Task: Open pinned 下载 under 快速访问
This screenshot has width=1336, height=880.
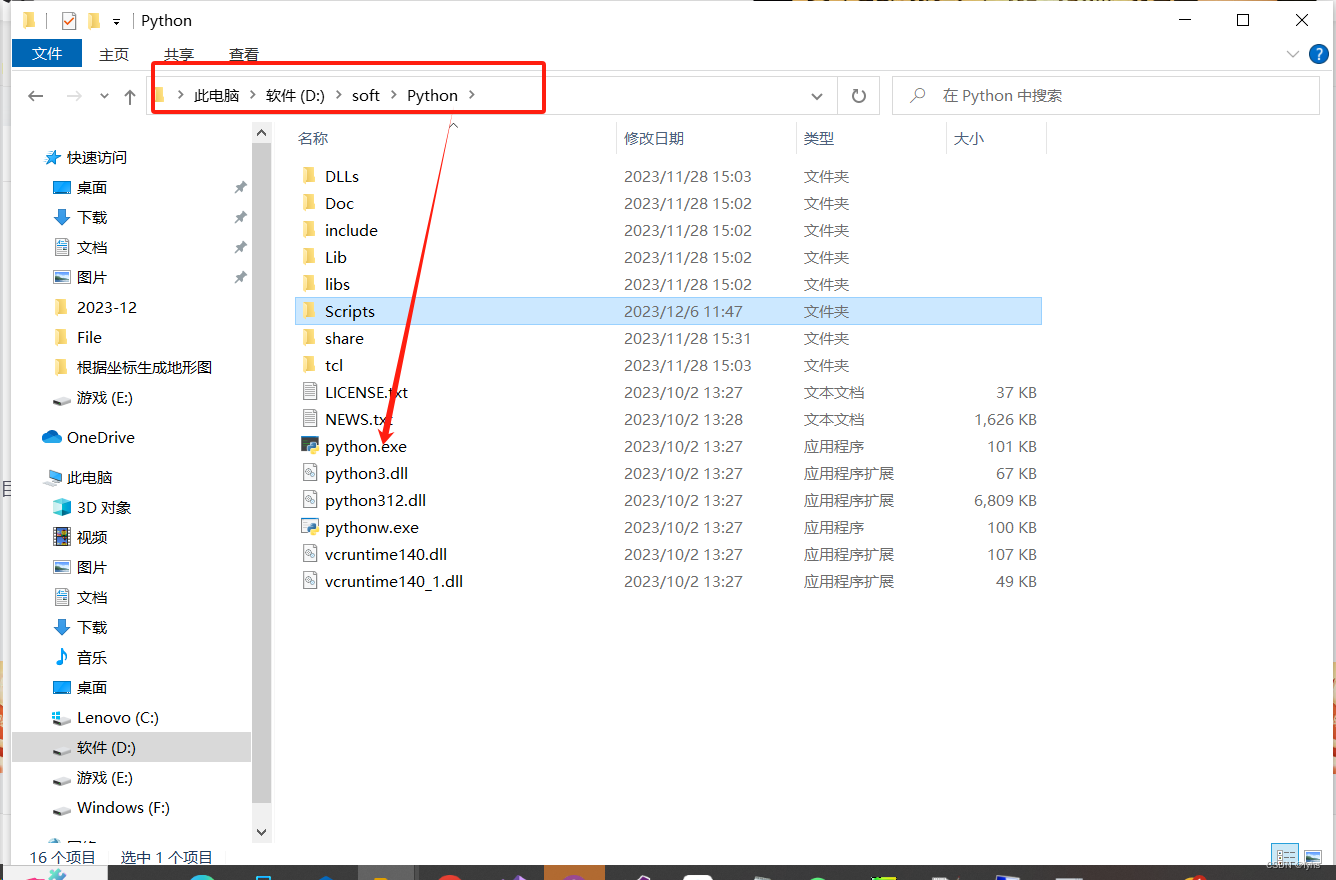Action: [x=92, y=218]
